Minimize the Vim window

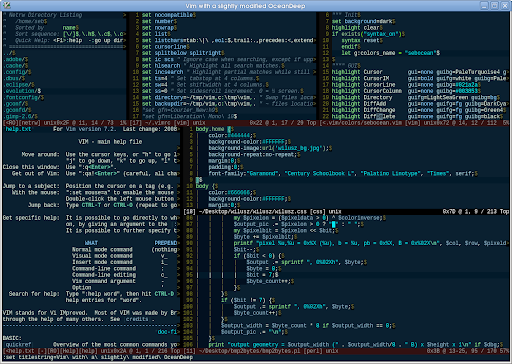pos(484,5)
